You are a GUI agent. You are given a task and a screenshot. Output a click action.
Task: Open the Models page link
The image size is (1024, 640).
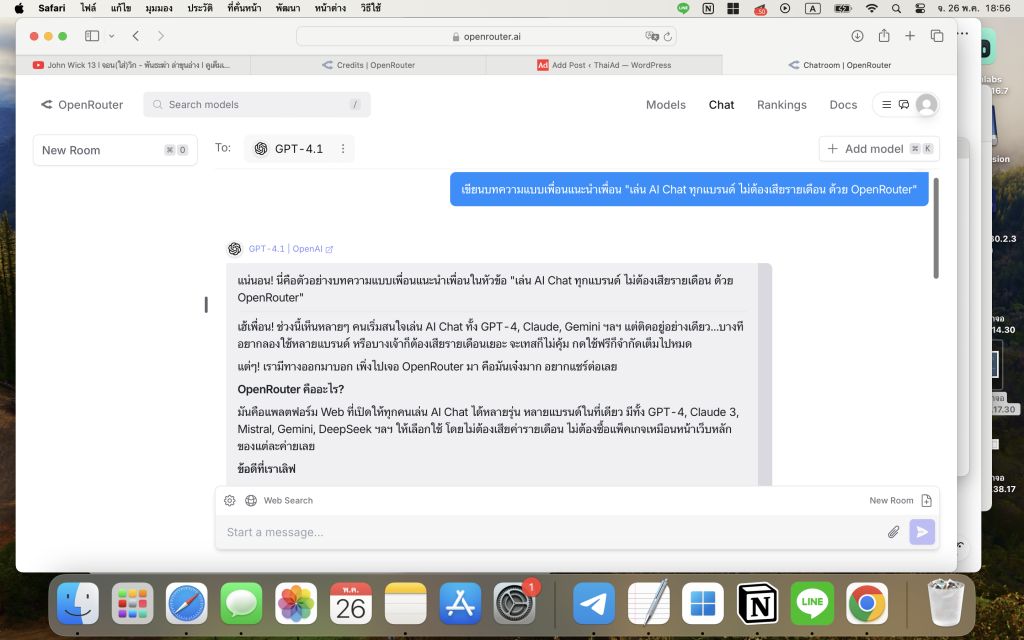[665, 104]
